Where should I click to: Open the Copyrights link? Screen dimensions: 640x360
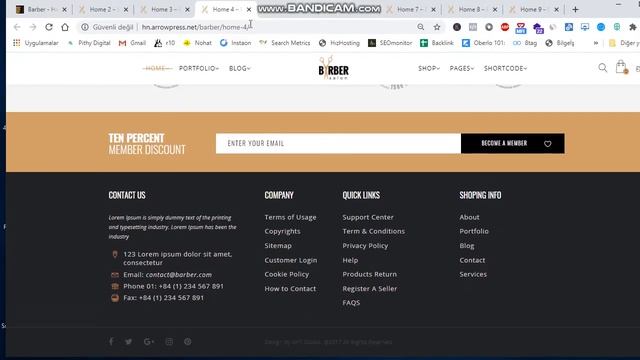[x=282, y=231]
